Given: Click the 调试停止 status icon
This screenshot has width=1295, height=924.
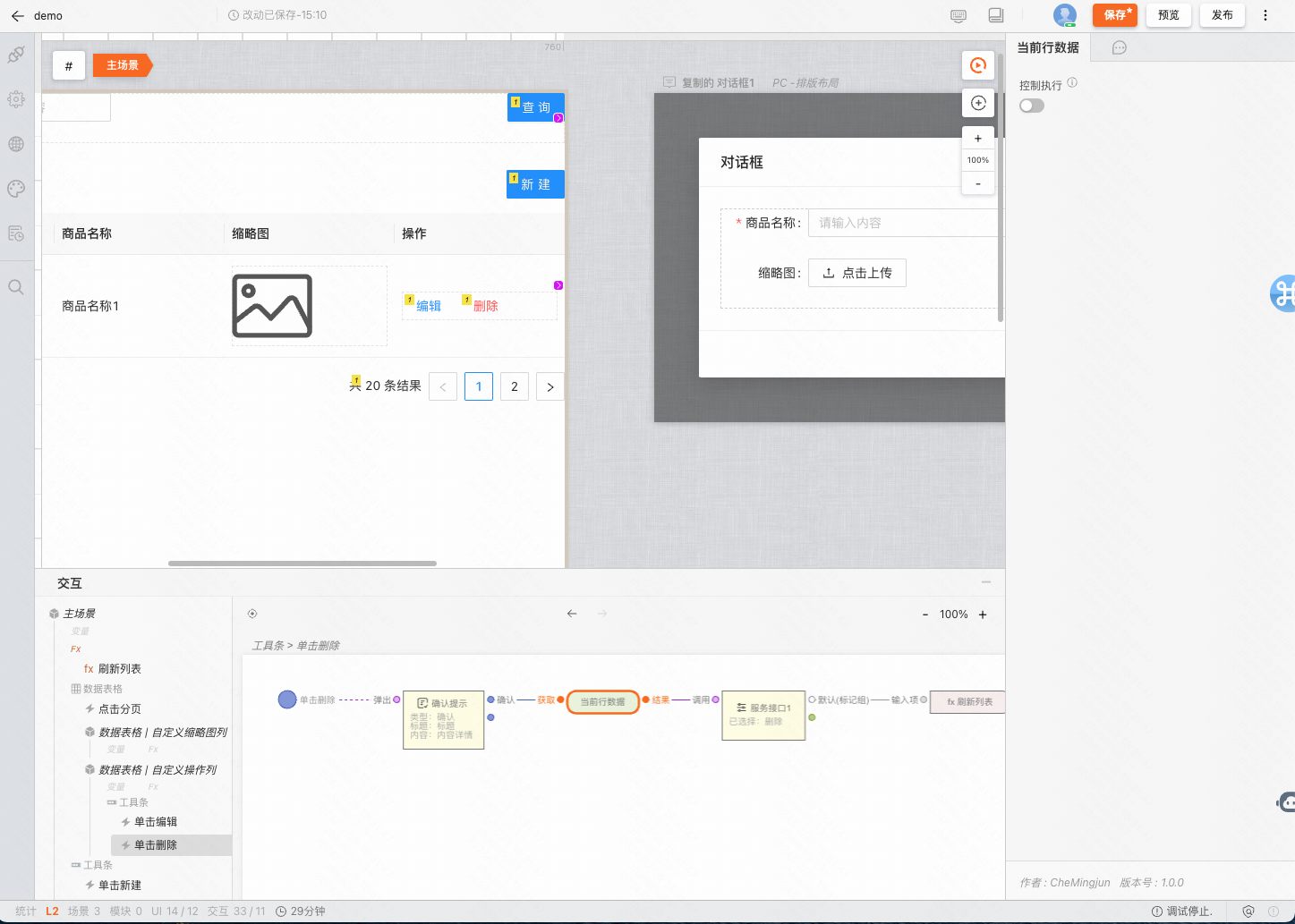Looking at the screenshot, I should (x=1157, y=911).
